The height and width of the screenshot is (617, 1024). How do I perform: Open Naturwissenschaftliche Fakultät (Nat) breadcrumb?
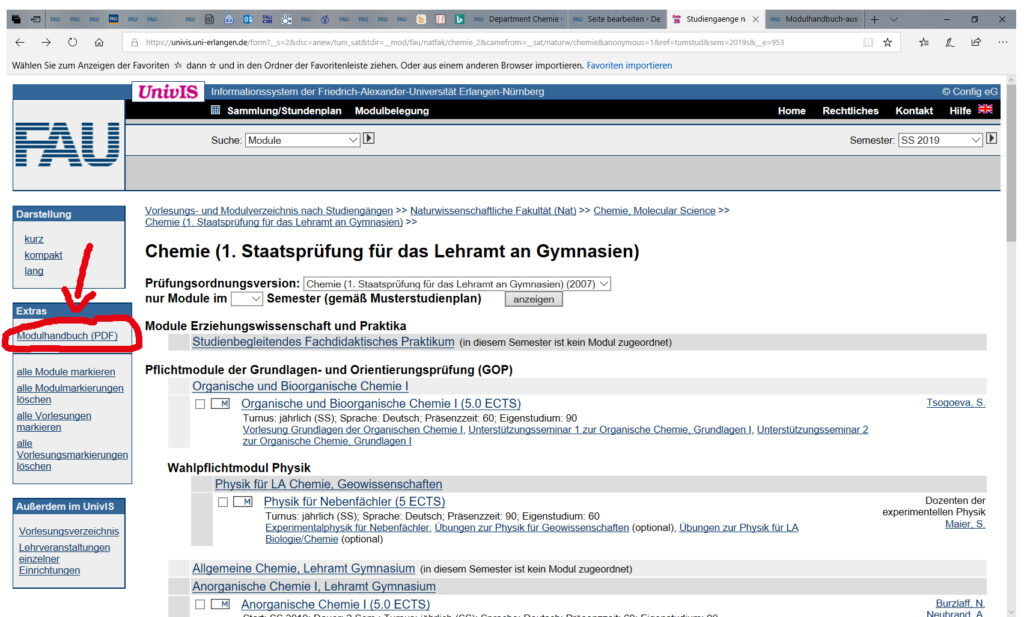pyautogui.click(x=493, y=210)
